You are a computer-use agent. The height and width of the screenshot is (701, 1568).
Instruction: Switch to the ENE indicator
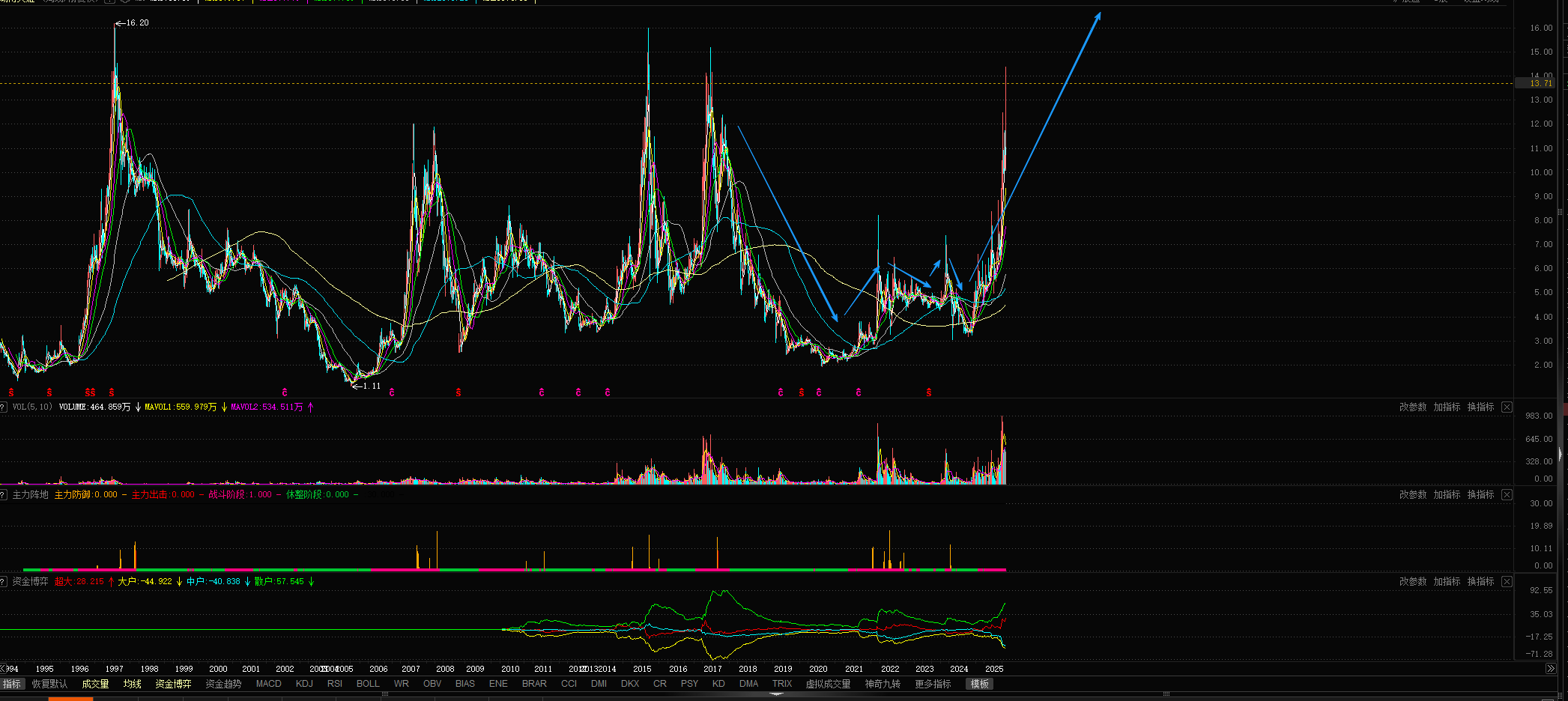(498, 684)
